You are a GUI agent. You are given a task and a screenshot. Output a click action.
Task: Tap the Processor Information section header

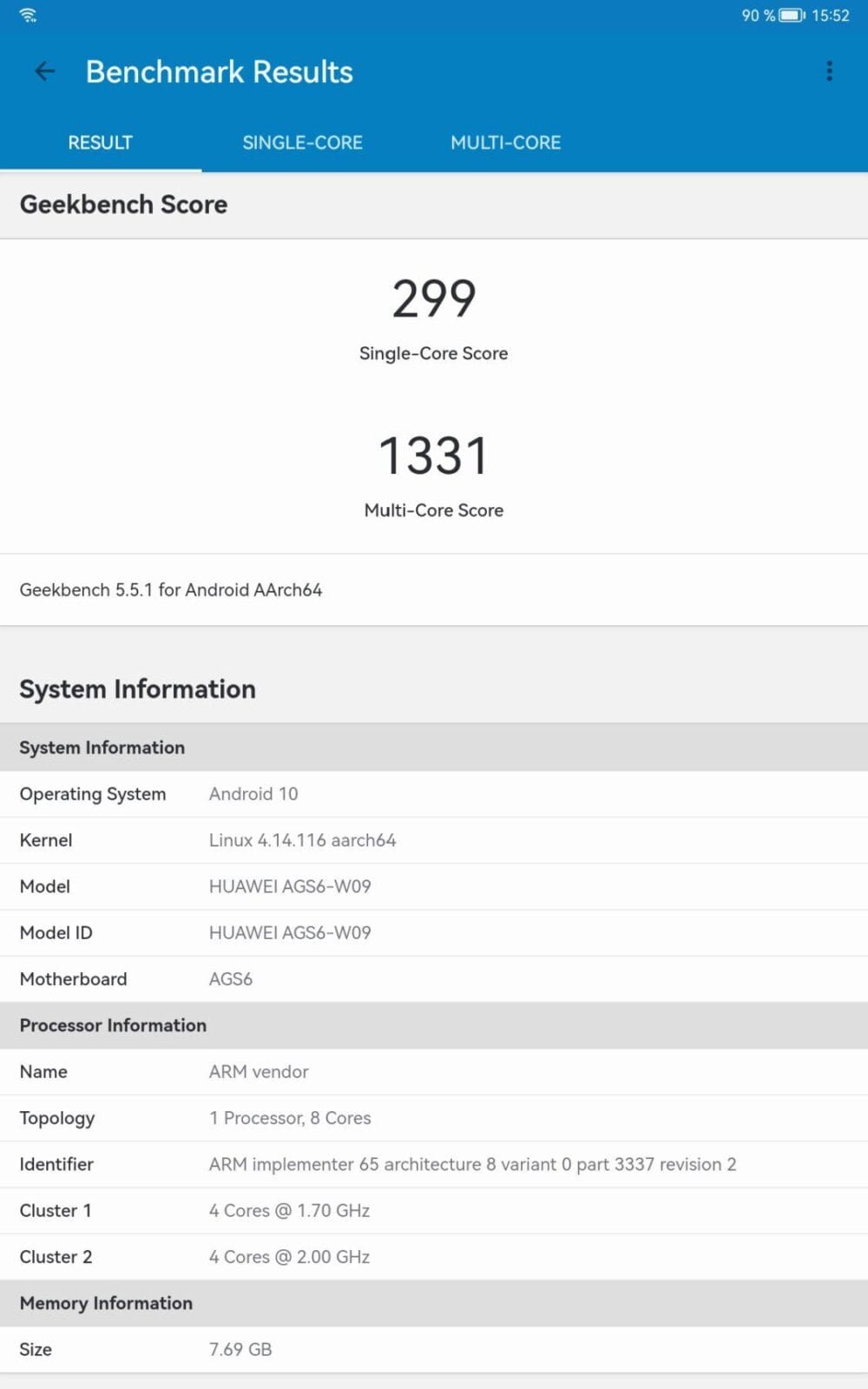tap(434, 1025)
